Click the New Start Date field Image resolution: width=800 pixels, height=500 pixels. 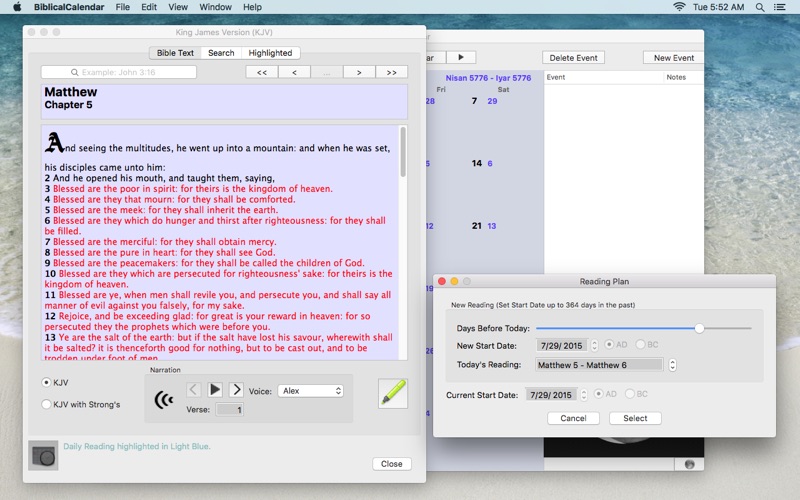tap(562, 345)
